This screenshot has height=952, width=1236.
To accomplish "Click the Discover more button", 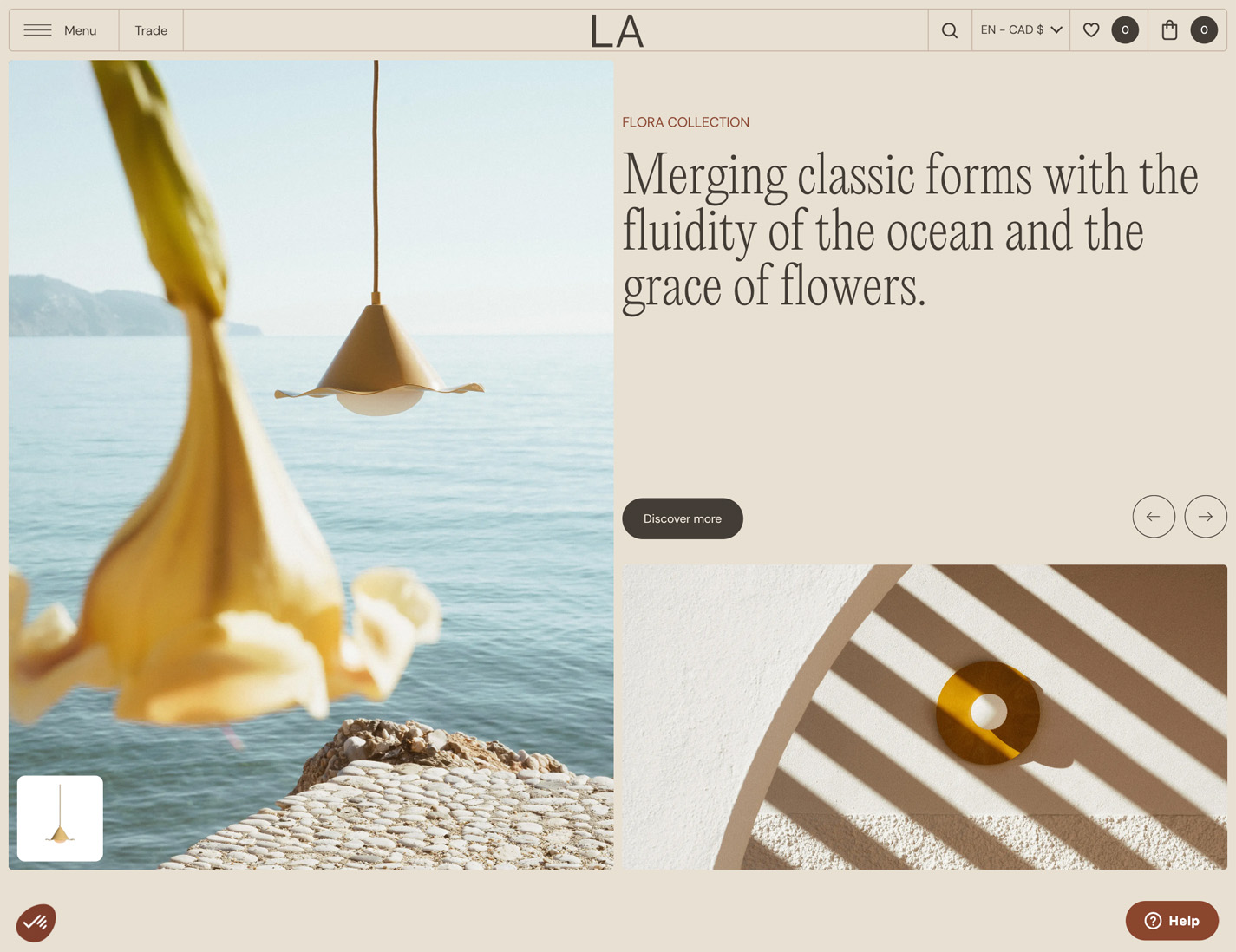I will tap(683, 518).
